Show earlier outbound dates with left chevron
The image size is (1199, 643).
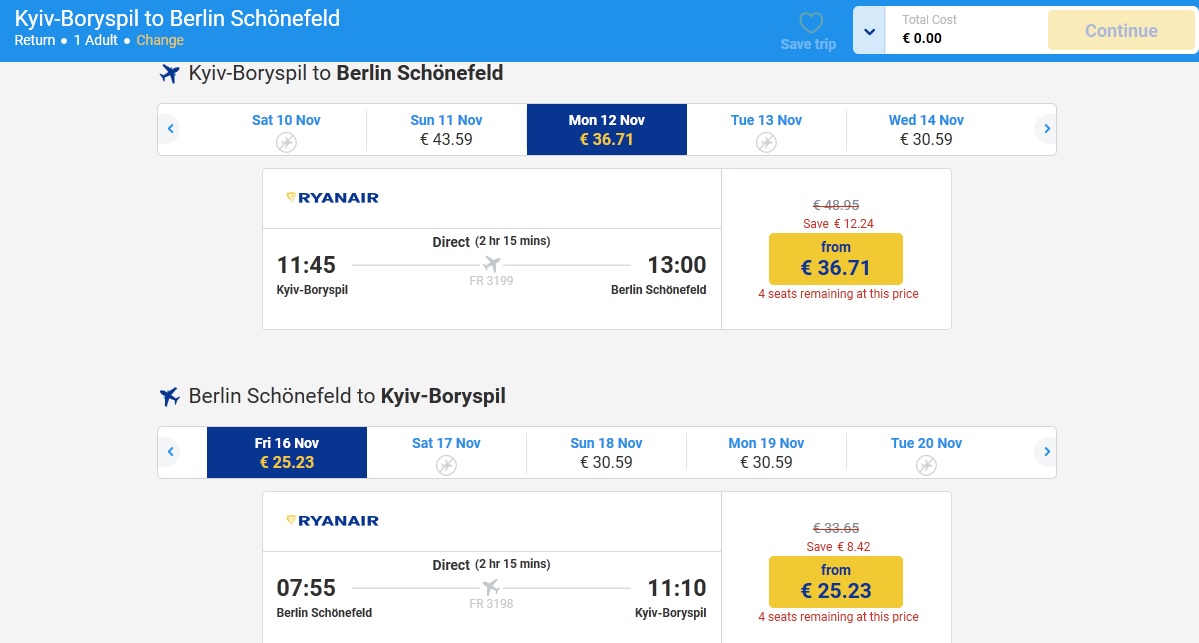tap(171, 129)
